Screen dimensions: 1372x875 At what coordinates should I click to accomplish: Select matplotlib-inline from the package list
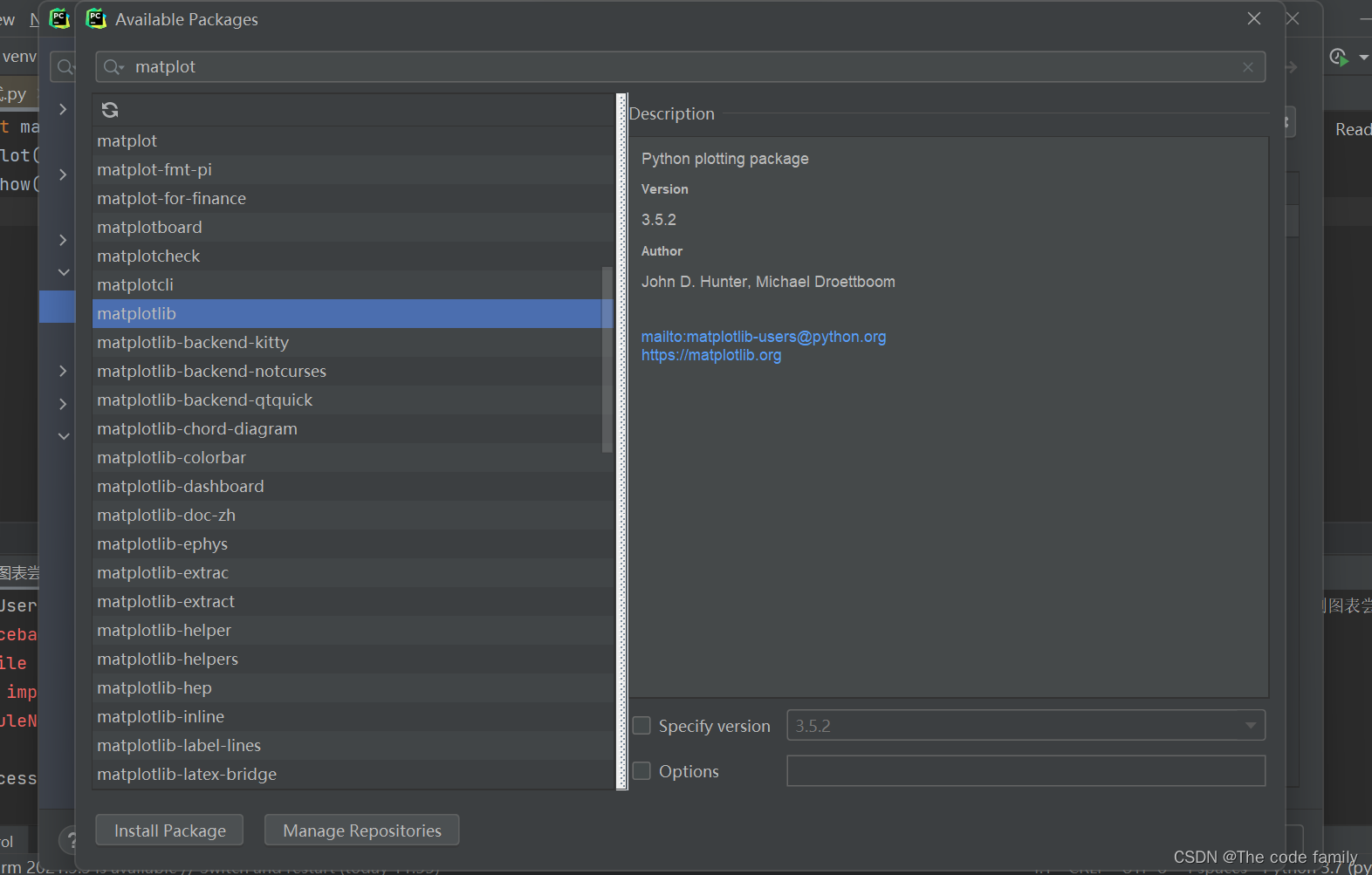tap(161, 716)
